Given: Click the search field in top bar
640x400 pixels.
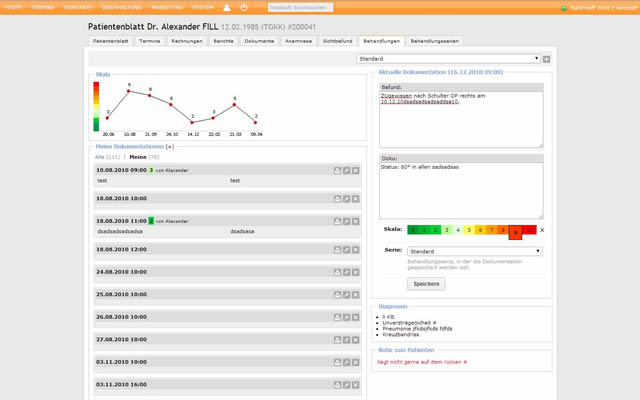Looking at the screenshot, I should point(300,7).
